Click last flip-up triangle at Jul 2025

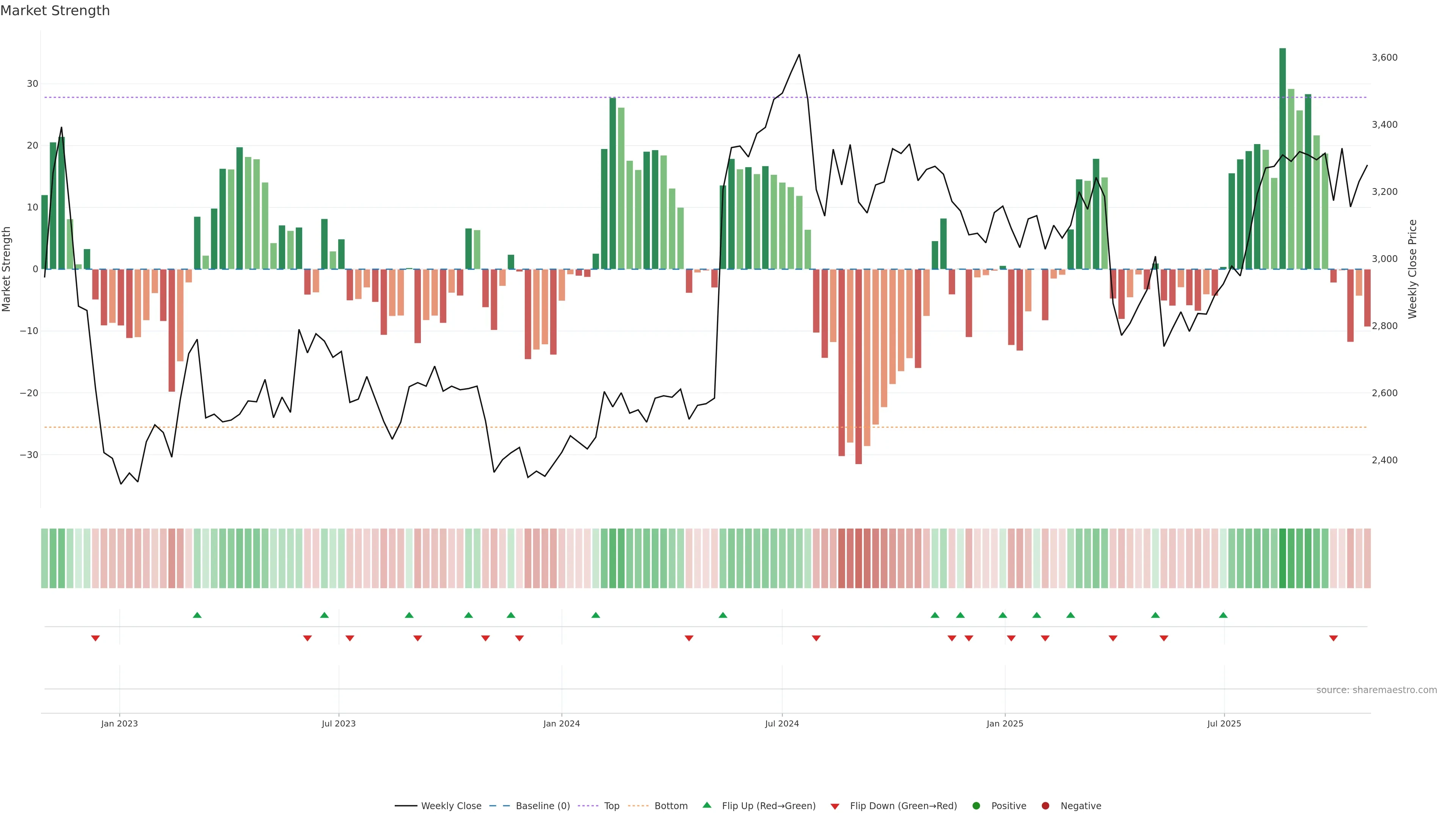point(1223,615)
